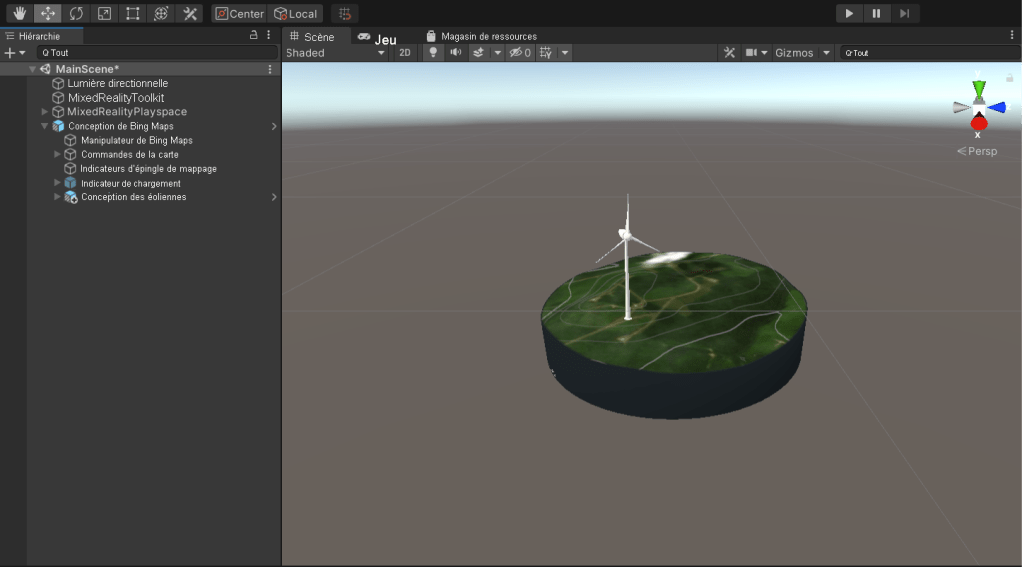Open the Magasin de ressources tab
1022x567 pixels.
pyautogui.click(x=481, y=37)
